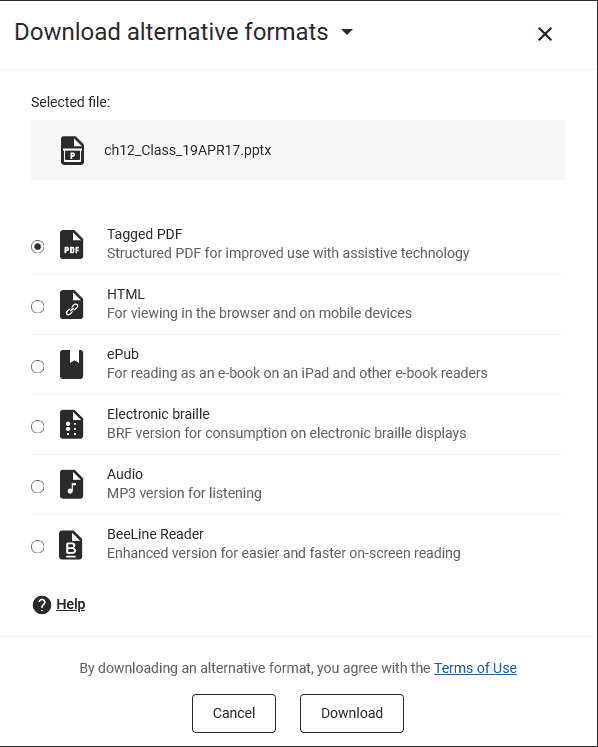
Task: Select the Tagged PDF radio button
Action: pyautogui.click(x=38, y=246)
